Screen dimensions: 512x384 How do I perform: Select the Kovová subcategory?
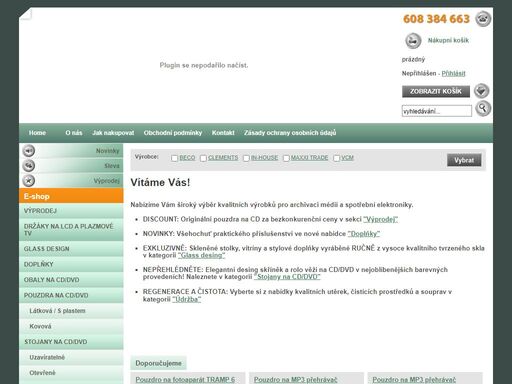click(x=71, y=326)
